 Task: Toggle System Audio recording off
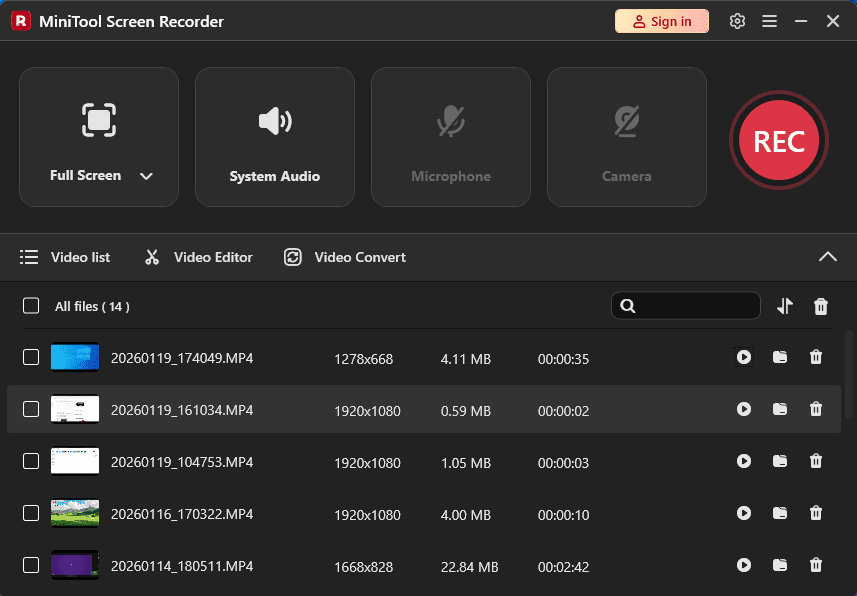point(274,137)
